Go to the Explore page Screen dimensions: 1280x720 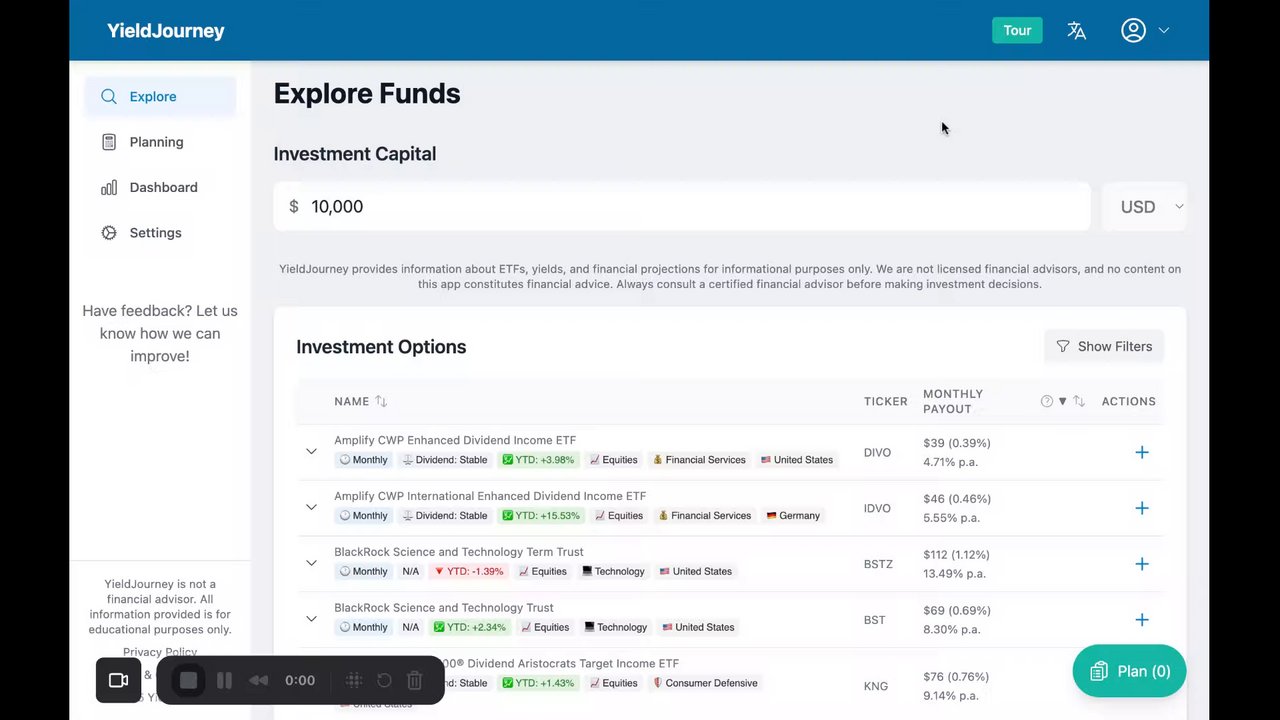pyautogui.click(x=160, y=97)
